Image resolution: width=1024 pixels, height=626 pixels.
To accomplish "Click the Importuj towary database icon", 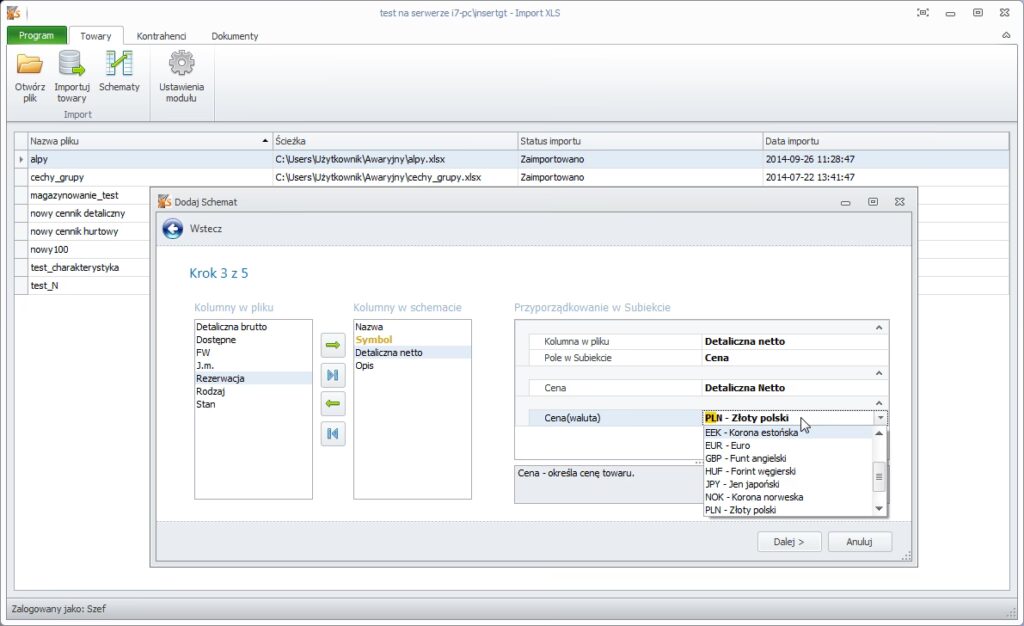I will [x=72, y=64].
